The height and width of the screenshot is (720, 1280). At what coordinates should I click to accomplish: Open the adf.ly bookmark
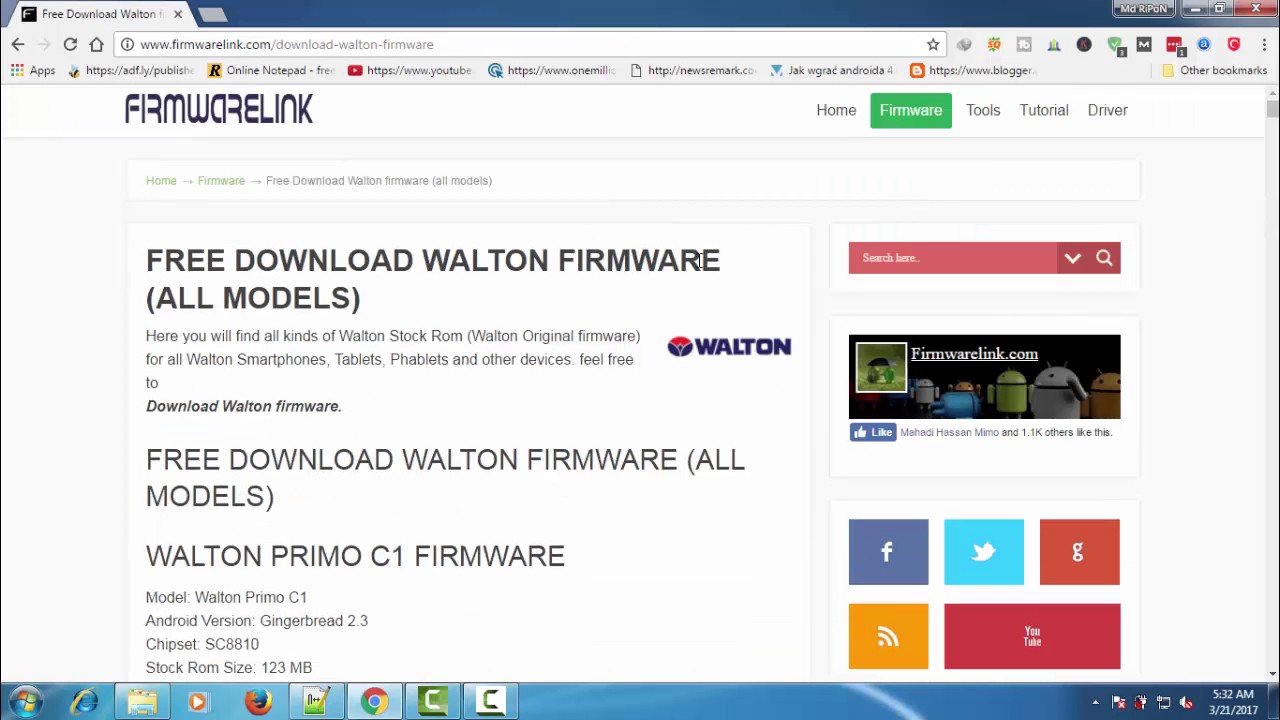(131, 70)
